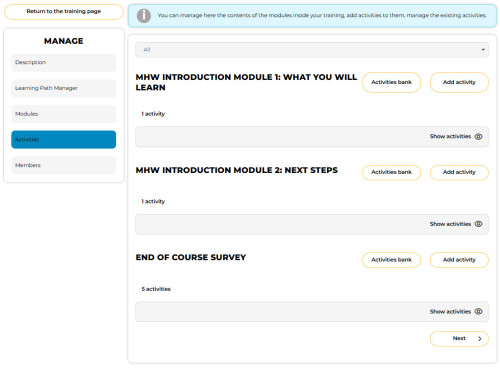The width and height of the screenshot is (500, 369).
Task: Click '1 activity' under Module 2 Next Steps
Action: click(x=153, y=201)
